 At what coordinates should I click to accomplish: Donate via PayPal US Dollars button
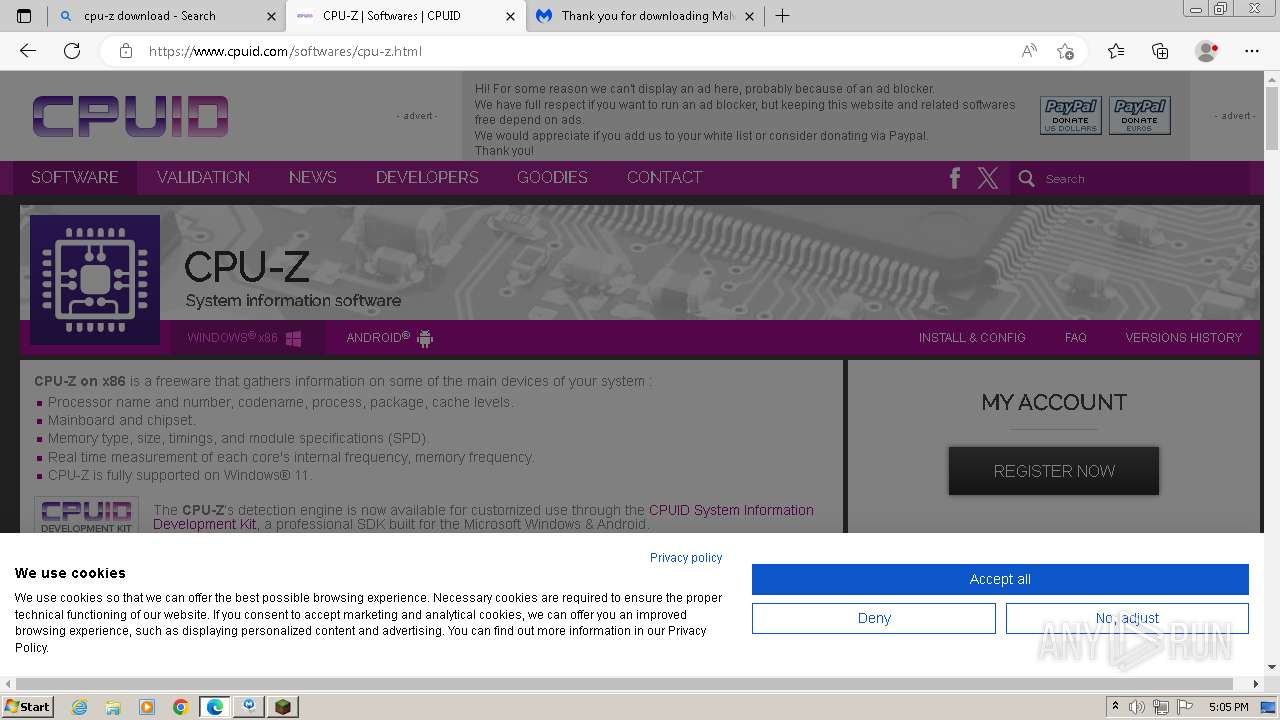[x=1071, y=116]
